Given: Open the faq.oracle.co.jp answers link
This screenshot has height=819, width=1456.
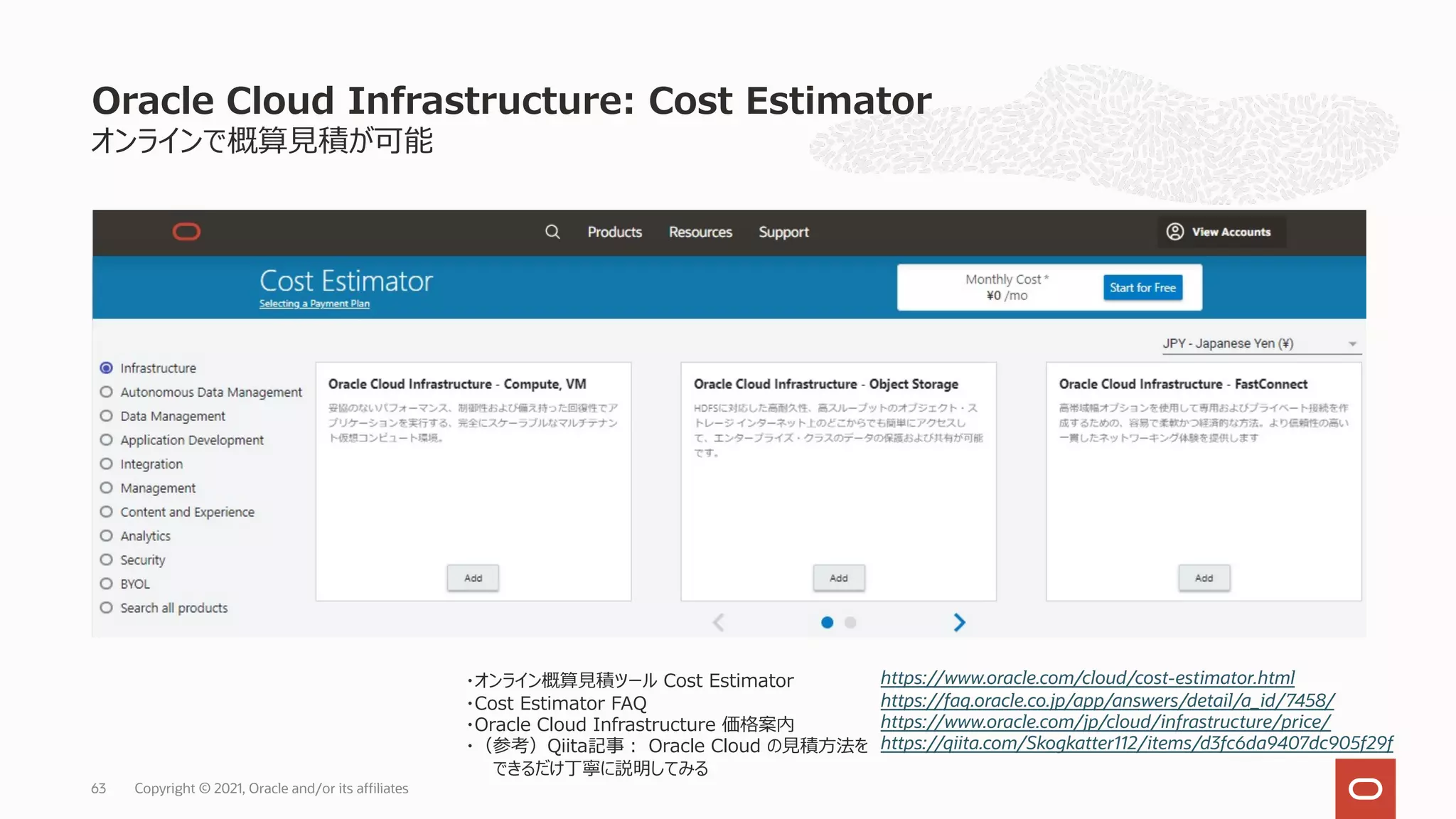Looking at the screenshot, I should click(x=1108, y=700).
